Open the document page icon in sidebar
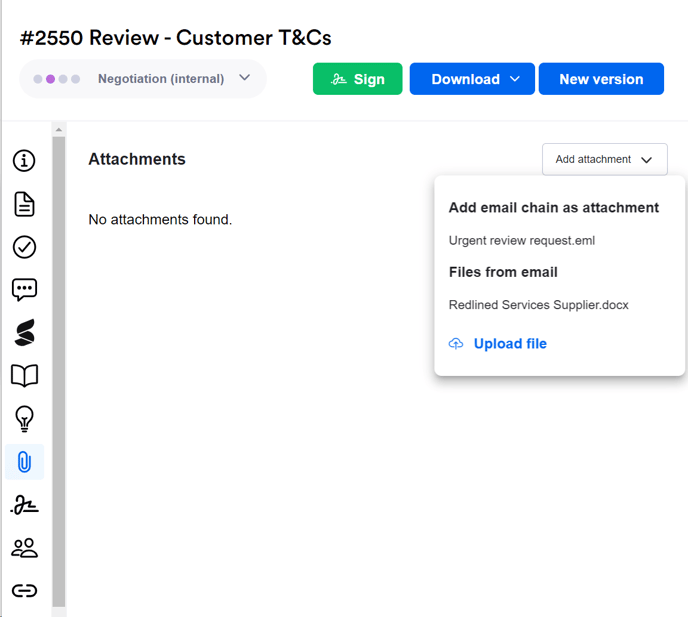Image resolution: width=688 pixels, height=617 pixels. [24, 204]
